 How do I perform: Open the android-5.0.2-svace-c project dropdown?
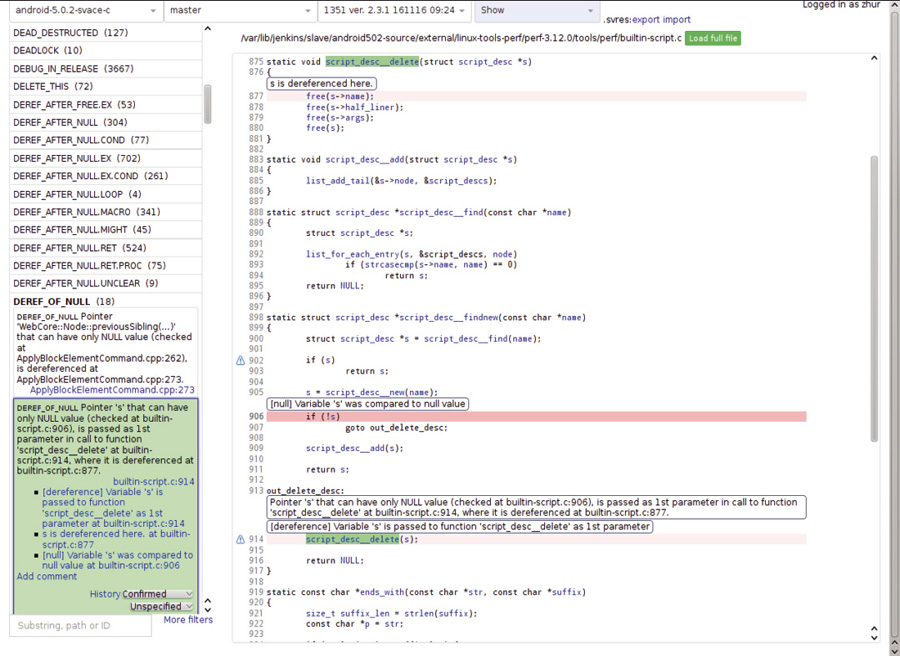click(84, 11)
